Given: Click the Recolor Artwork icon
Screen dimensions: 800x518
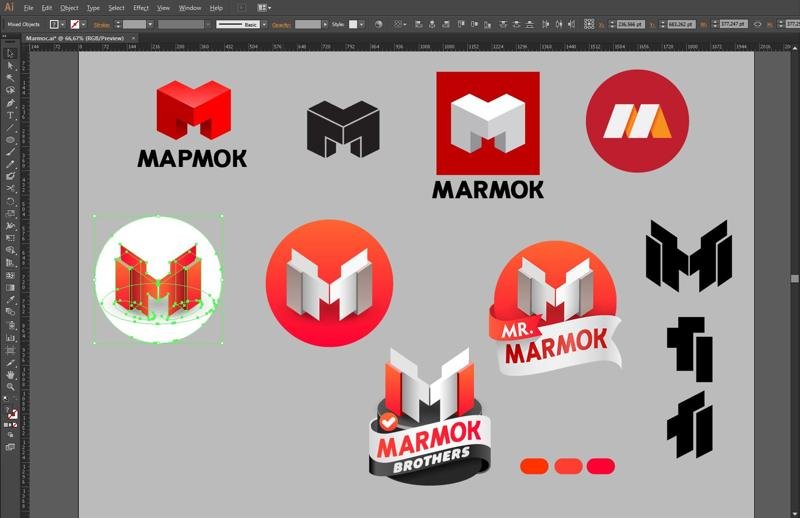Looking at the screenshot, I should point(379,24).
